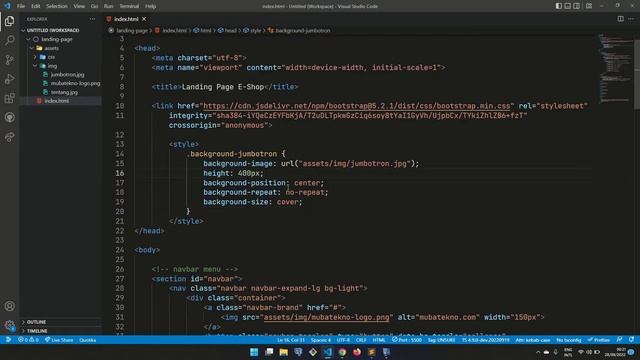This screenshot has width=640, height=360.
Task: Change CRLF end of line sequence
Action: (x=361, y=340)
